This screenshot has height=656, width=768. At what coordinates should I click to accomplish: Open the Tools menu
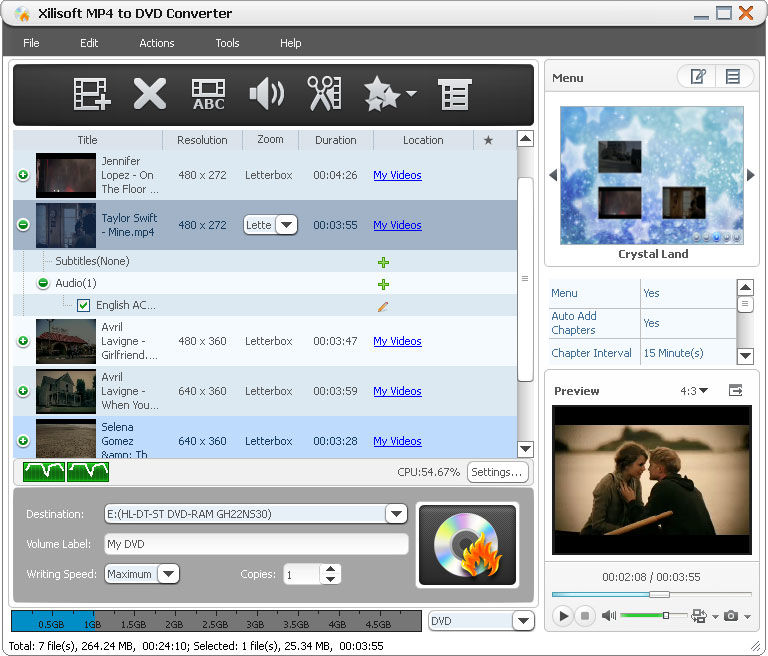[227, 43]
